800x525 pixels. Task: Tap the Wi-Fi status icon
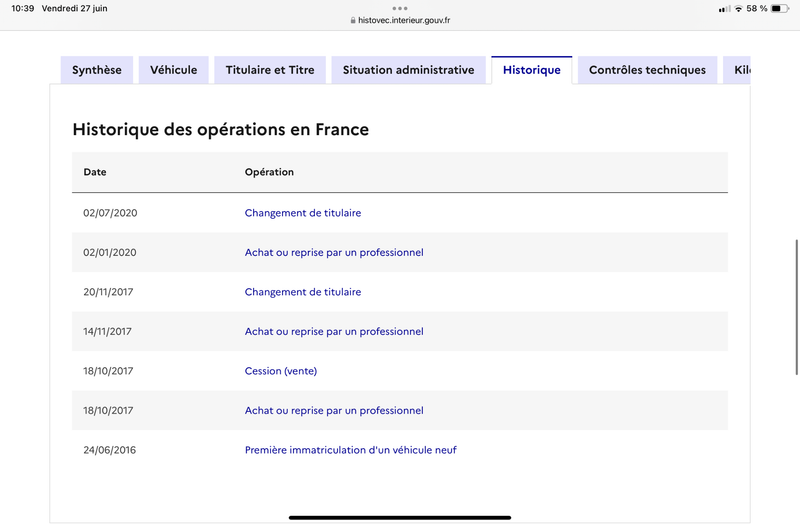tap(738, 9)
